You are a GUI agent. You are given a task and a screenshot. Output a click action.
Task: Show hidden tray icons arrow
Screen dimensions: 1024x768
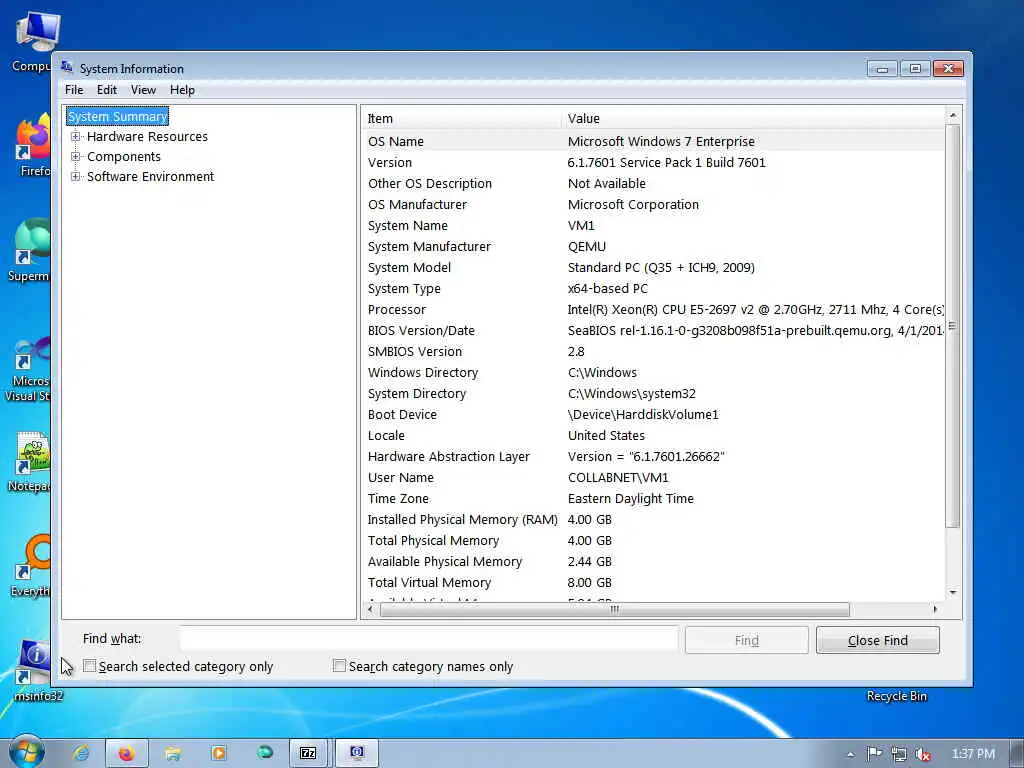pyautogui.click(x=850, y=754)
